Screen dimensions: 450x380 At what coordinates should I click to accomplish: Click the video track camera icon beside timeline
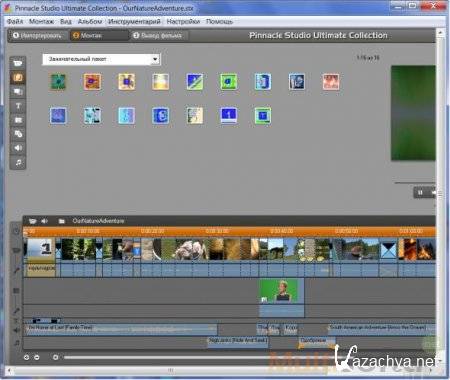click(x=16, y=250)
